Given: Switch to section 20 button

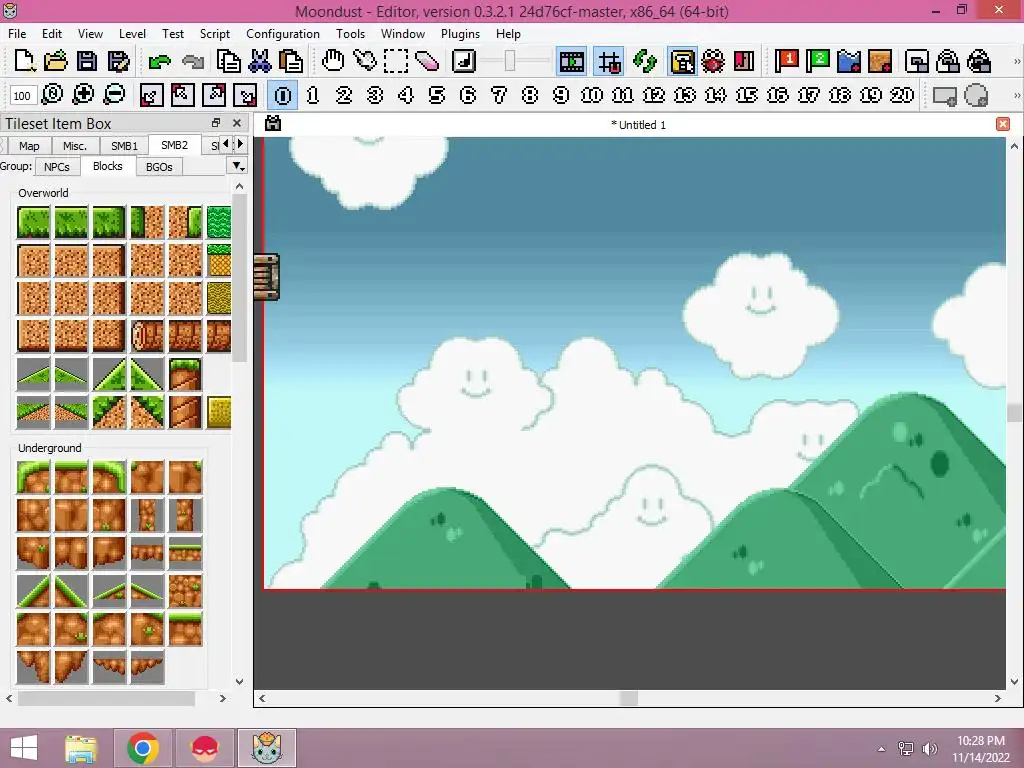Looking at the screenshot, I should pyautogui.click(x=902, y=95).
